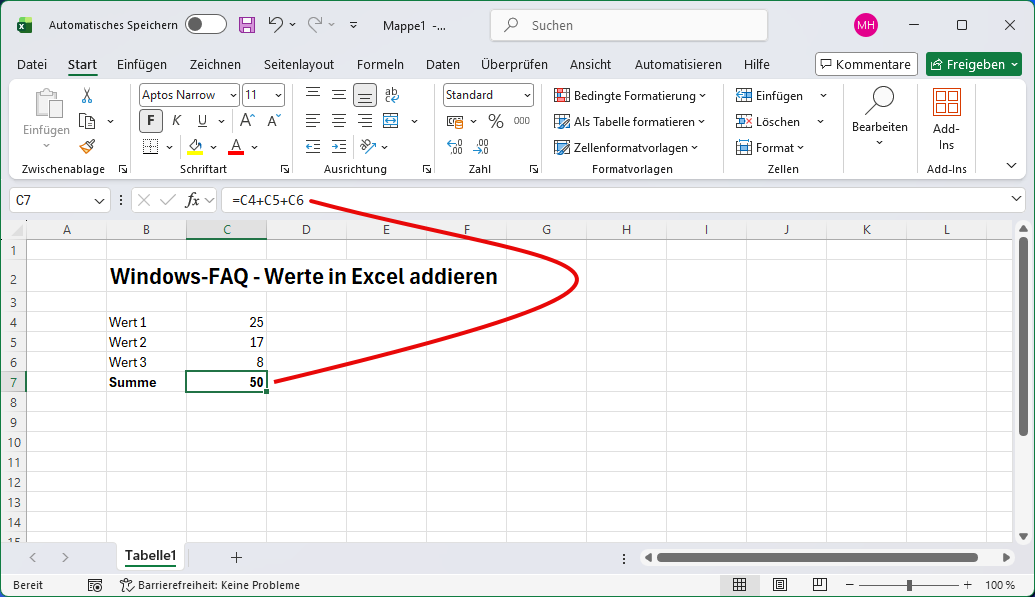
Task: Switch to the Einfügen tab
Action: pos(142,64)
